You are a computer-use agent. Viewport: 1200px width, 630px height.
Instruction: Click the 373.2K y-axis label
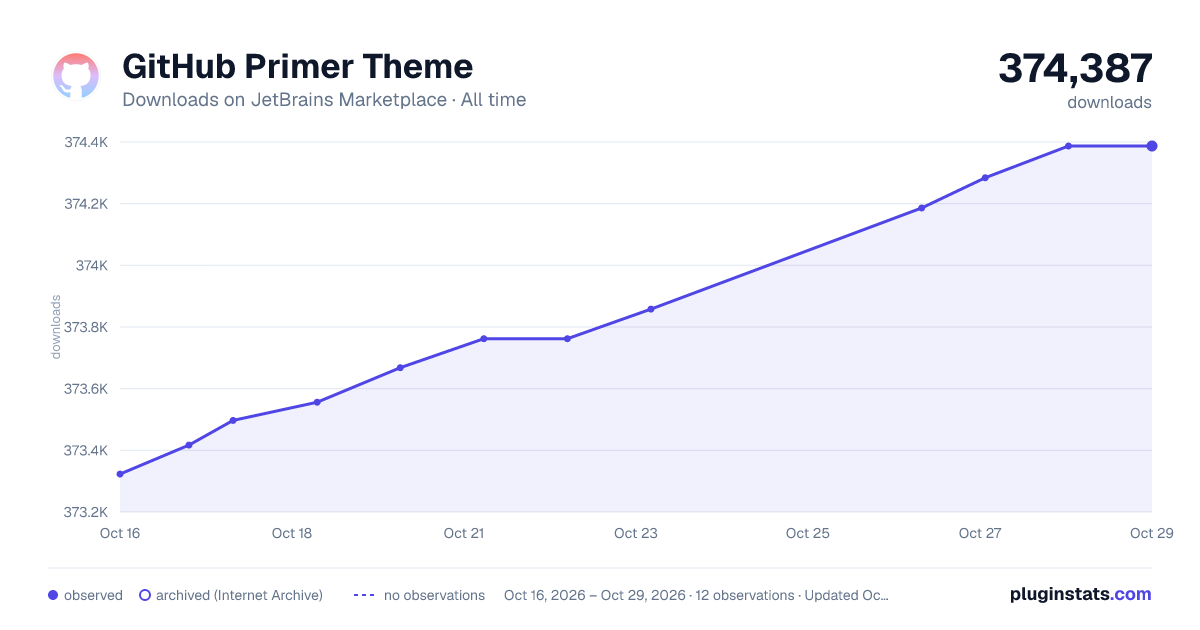[86, 512]
